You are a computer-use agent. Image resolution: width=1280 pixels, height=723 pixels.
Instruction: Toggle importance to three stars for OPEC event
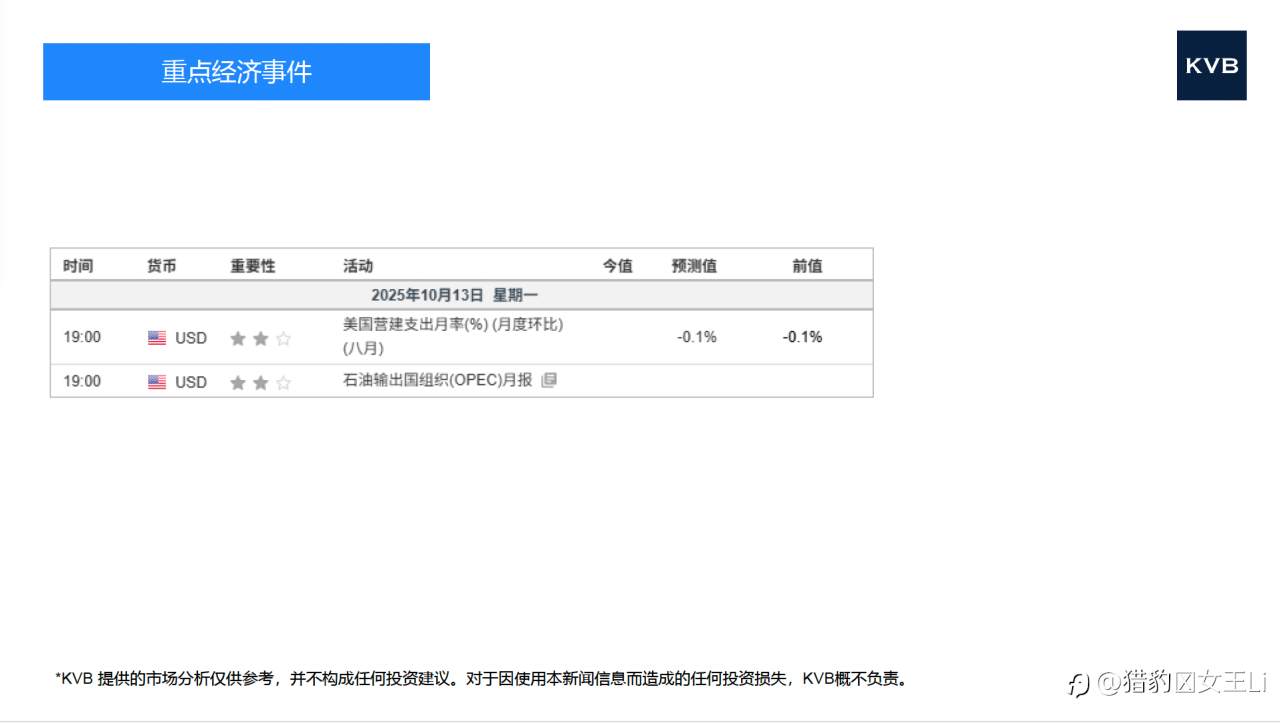click(282, 382)
